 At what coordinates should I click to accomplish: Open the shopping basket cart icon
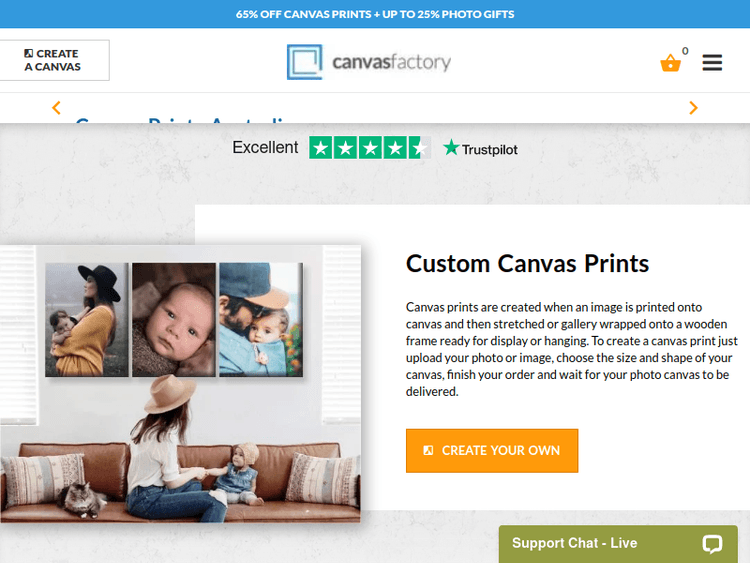click(x=670, y=63)
